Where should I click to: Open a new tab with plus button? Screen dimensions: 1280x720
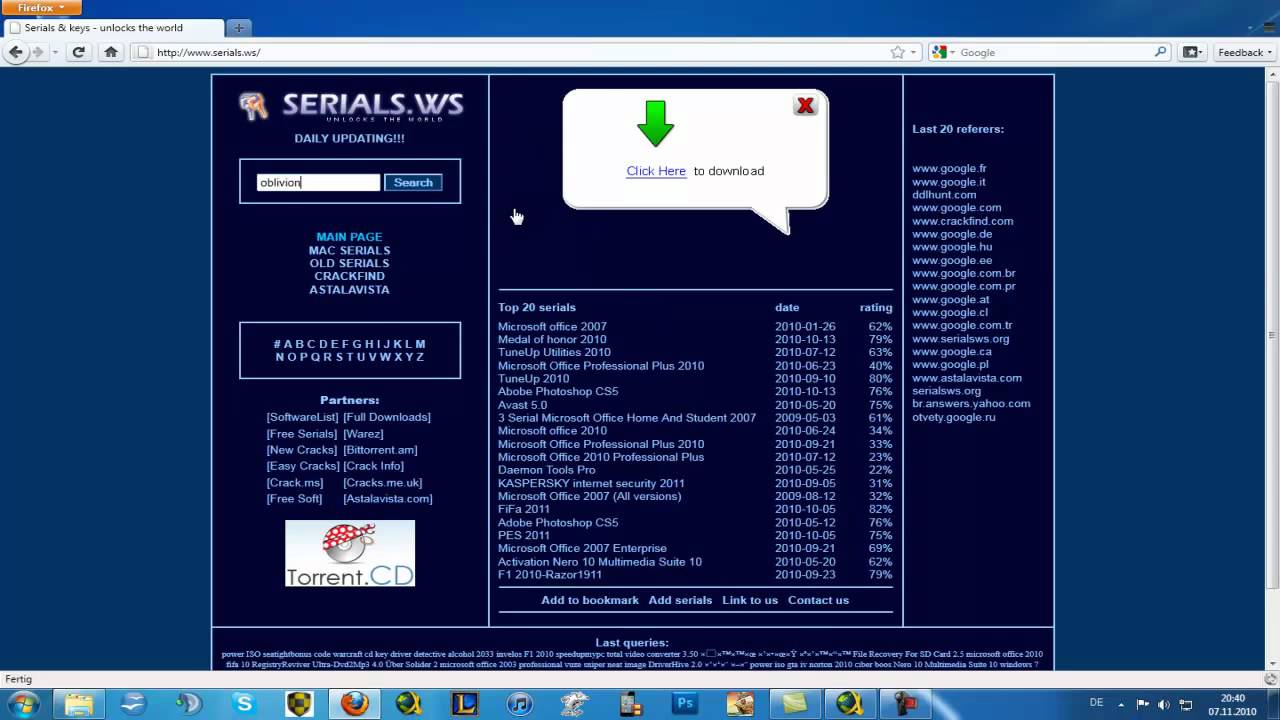[239, 28]
